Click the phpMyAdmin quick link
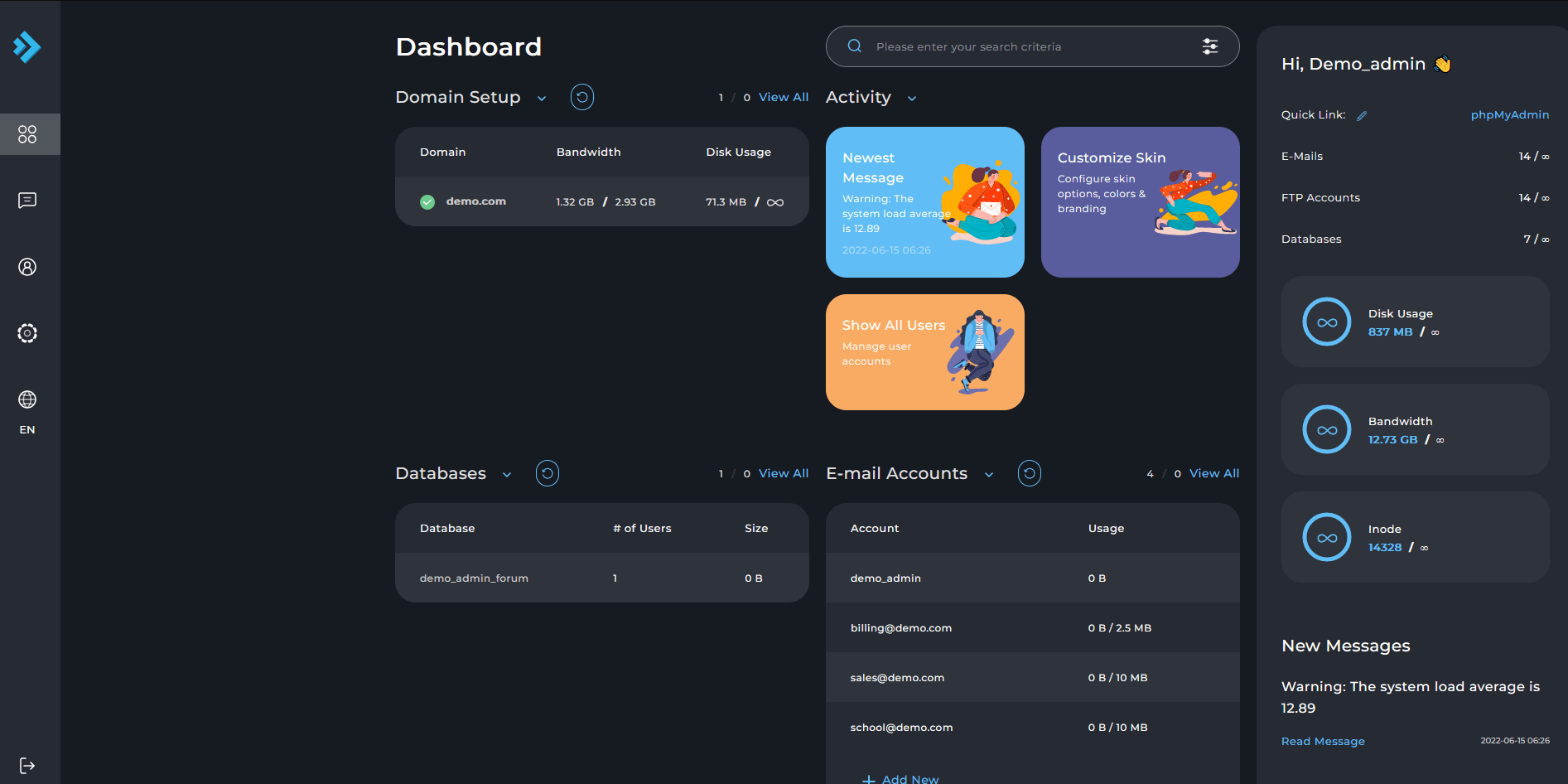1568x784 pixels. [1509, 115]
